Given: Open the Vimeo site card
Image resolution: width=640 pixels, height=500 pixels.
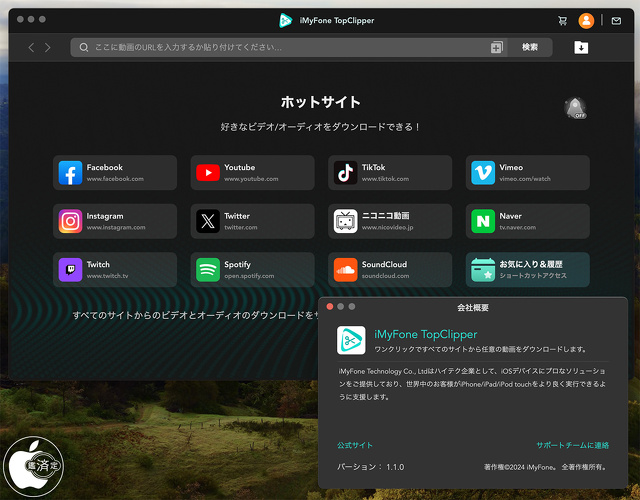Looking at the screenshot, I should pos(528,173).
